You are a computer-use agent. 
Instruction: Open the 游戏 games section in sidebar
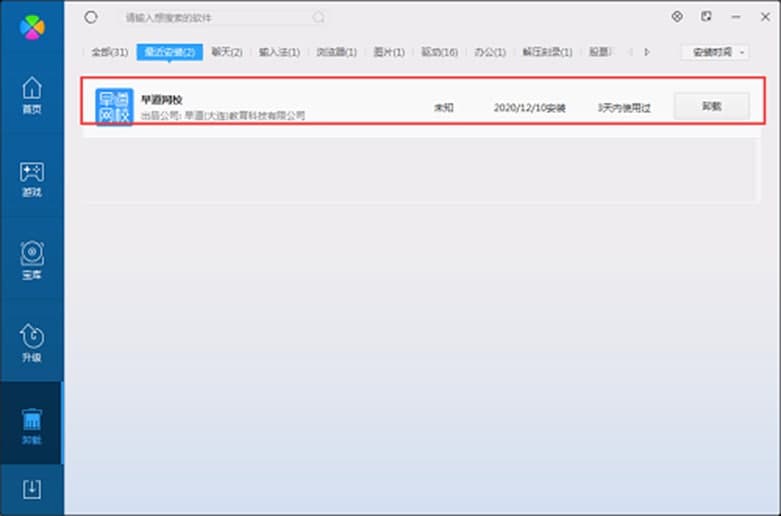click(32, 177)
